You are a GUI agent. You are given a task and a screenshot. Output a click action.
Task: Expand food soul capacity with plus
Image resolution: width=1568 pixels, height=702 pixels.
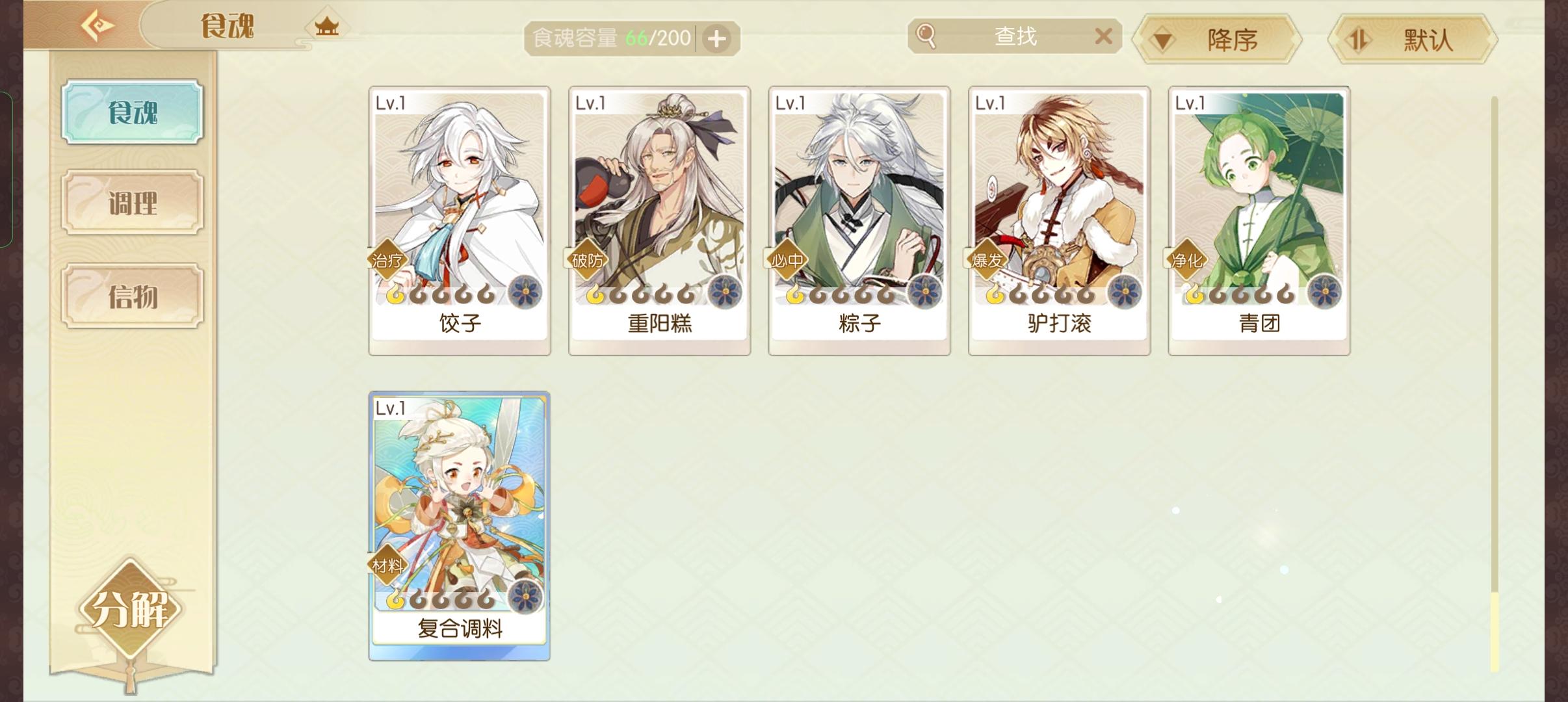[x=716, y=39]
